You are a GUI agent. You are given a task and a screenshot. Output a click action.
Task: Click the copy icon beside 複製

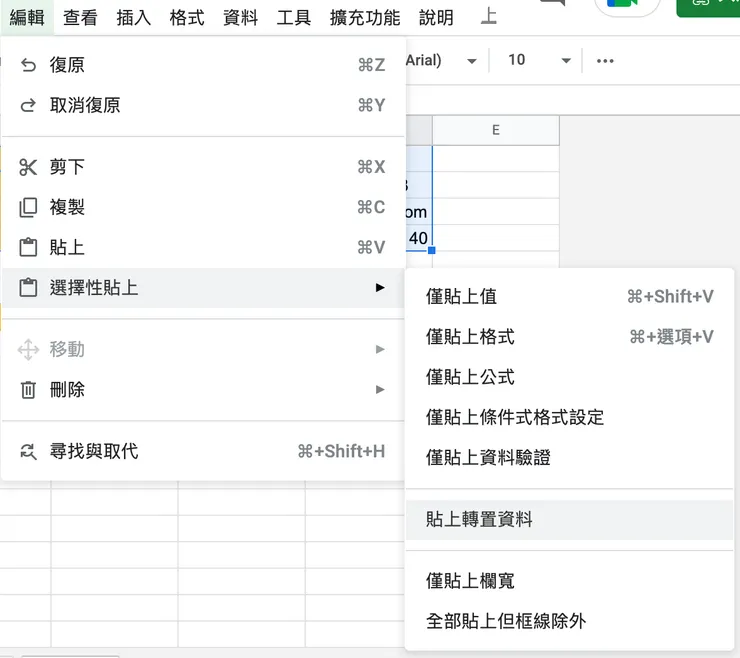coord(28,207)
